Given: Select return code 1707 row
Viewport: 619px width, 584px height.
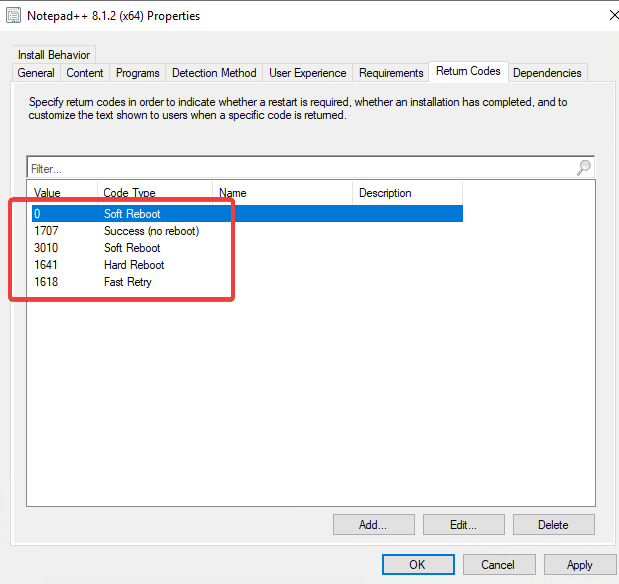Looking at the screenshot, I should point(150,231).
